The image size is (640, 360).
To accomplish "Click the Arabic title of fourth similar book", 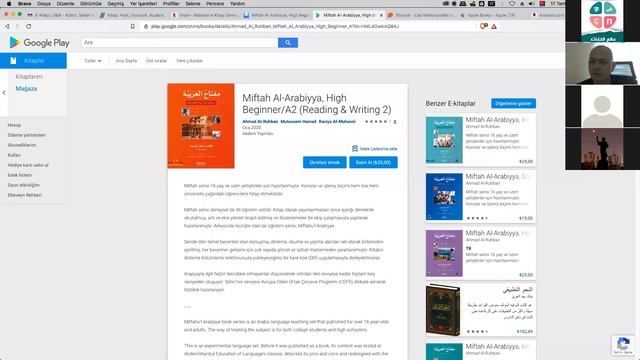I will [x=518, y=289].
